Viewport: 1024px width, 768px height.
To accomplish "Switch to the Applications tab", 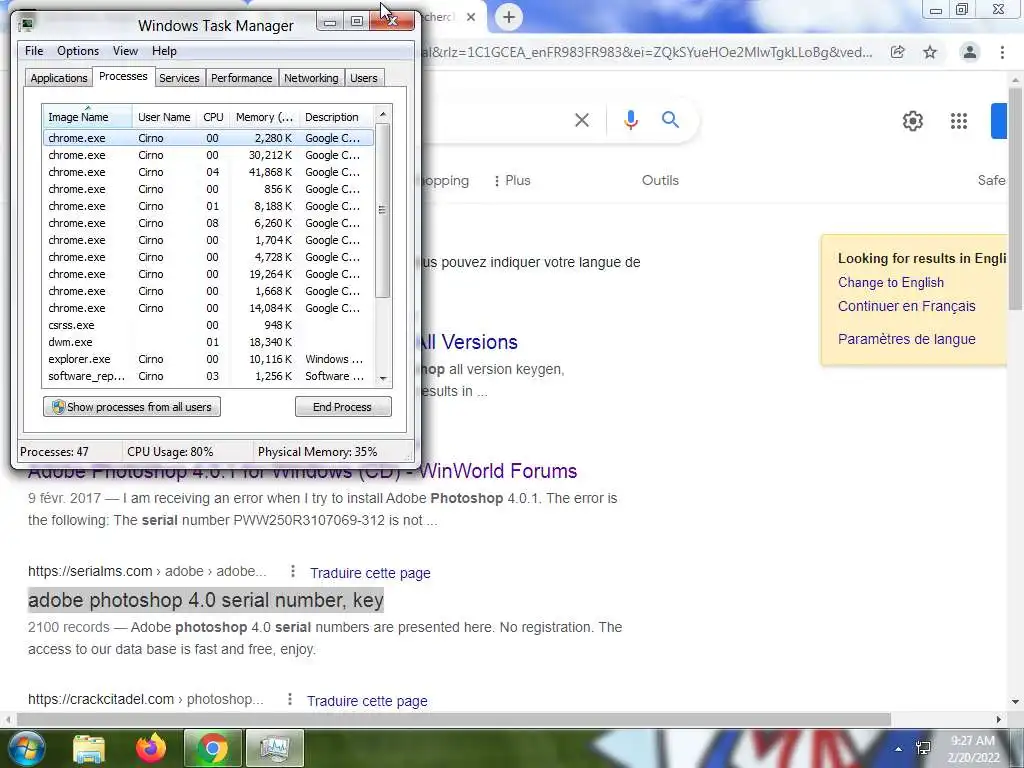I will [59, 78].
